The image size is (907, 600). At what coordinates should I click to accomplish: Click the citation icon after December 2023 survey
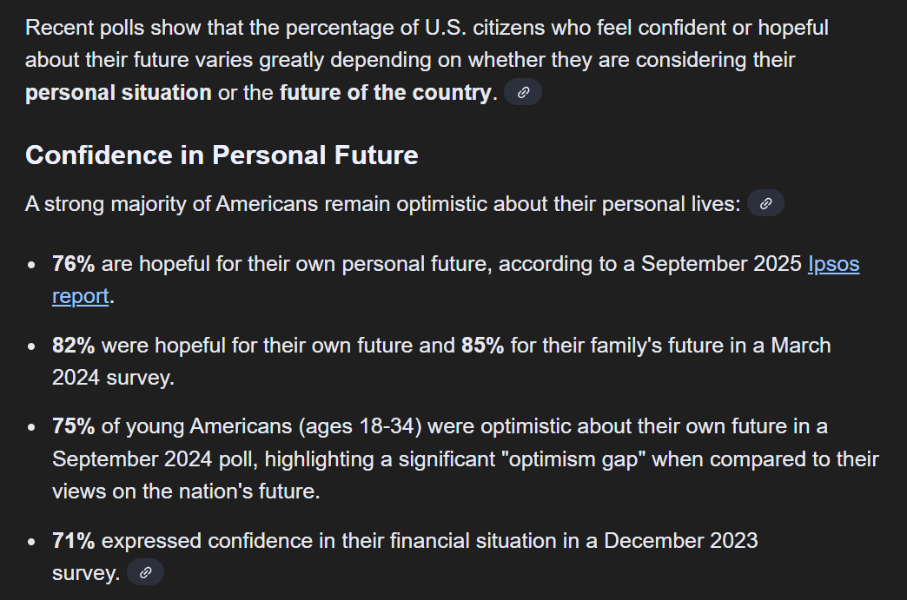pos(145,573)
